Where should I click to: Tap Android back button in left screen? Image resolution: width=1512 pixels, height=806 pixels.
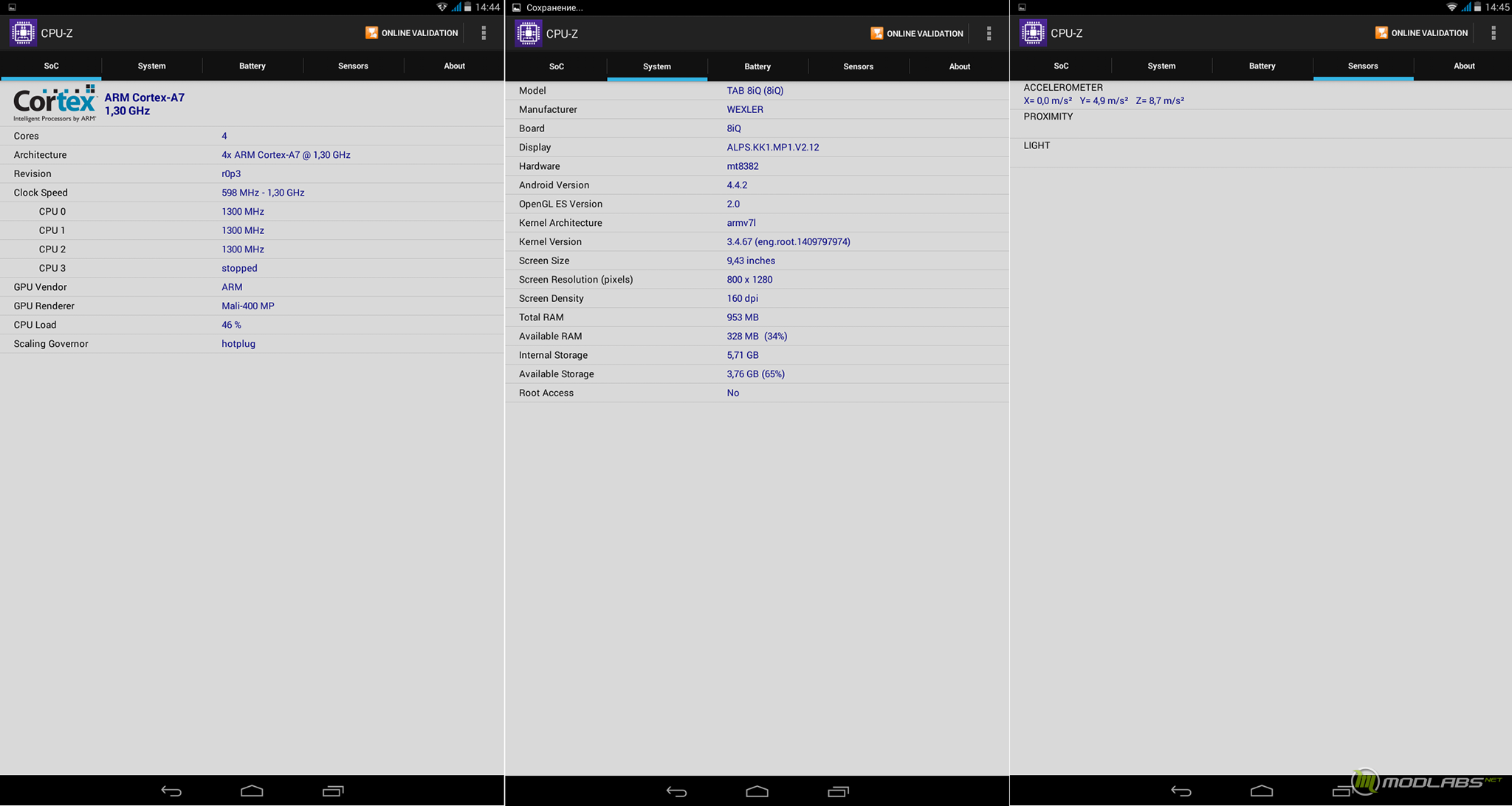[171, 790]
